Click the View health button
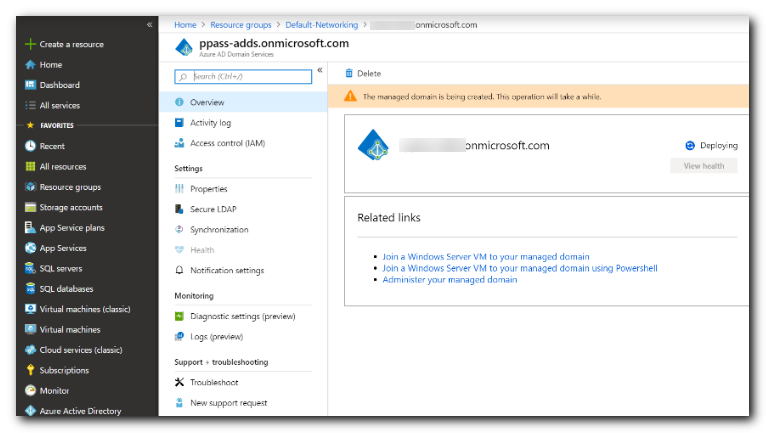 coord(703,166)
